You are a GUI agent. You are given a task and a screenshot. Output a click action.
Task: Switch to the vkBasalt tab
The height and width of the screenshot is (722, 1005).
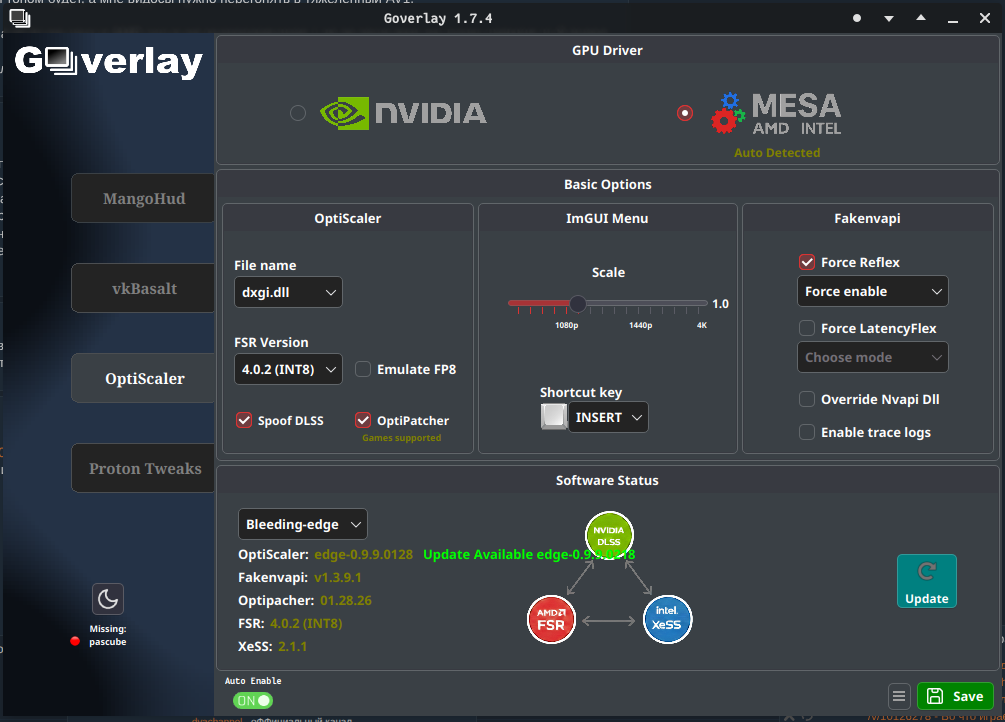144,288
